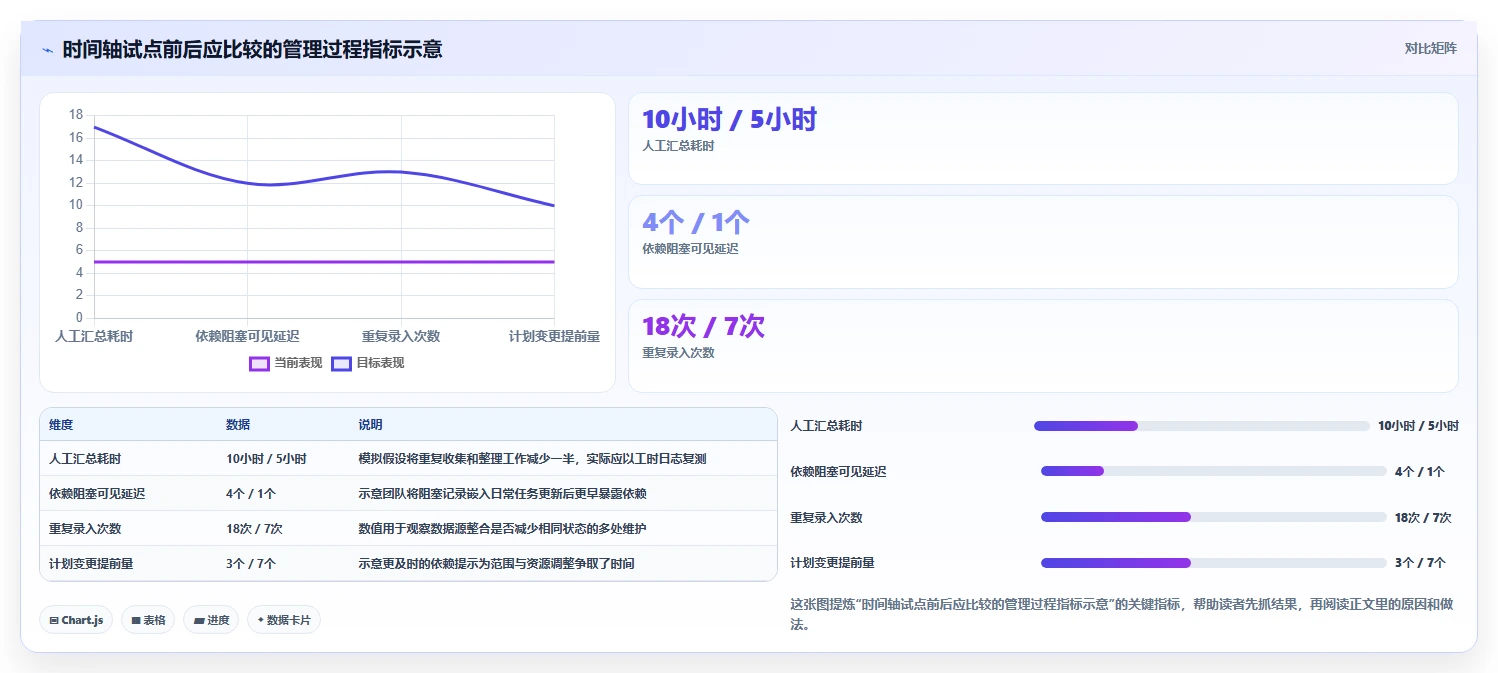Click the header icon beside the title
This screenshot has height=673, width=1498.
click(47, 49)
